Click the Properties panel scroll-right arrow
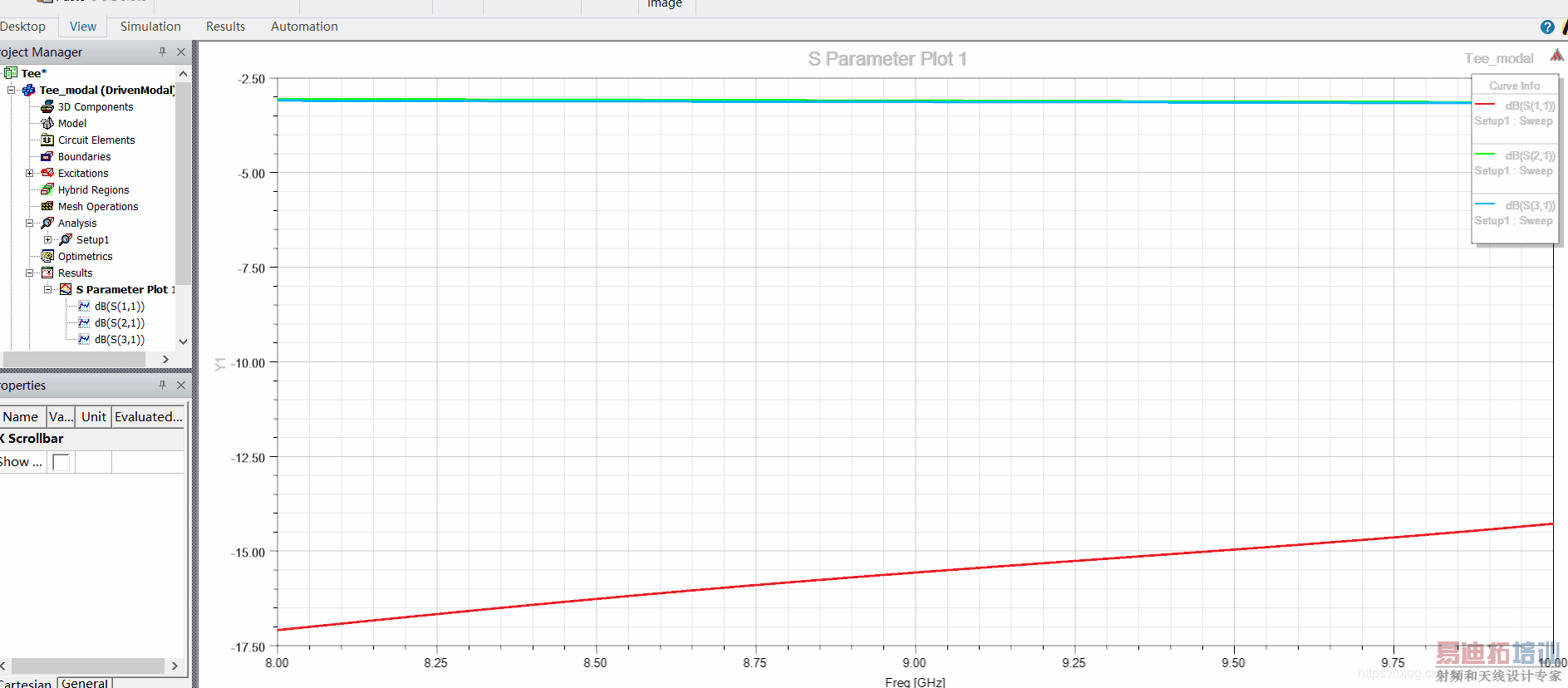 click(174, 666)
